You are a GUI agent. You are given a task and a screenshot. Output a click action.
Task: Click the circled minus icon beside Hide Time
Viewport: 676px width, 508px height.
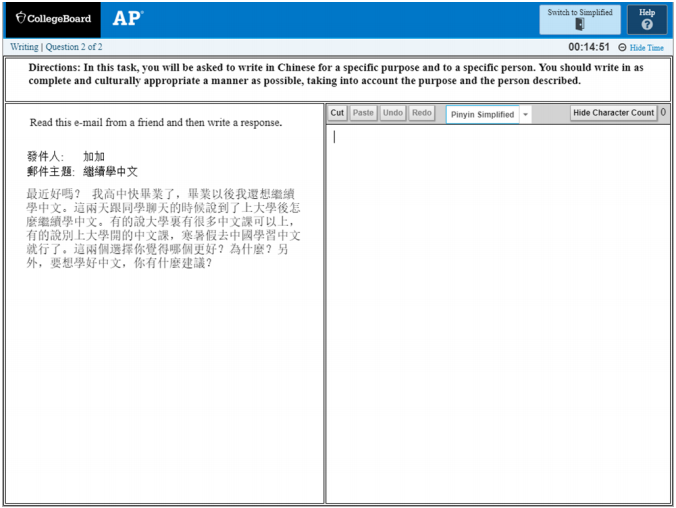[x=622, y=48]
